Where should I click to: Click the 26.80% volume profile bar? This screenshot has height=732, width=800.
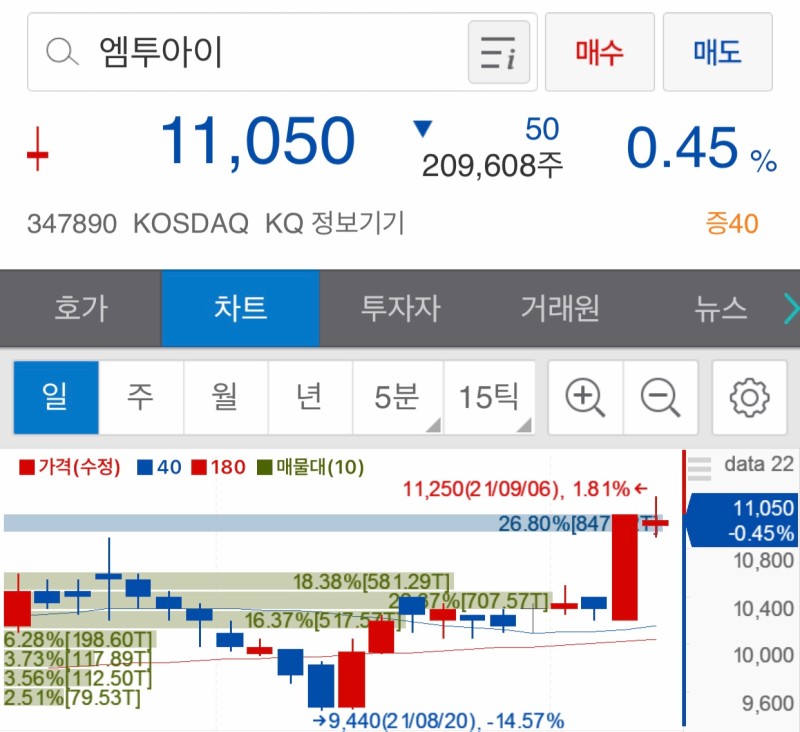[x=333, y=523]
